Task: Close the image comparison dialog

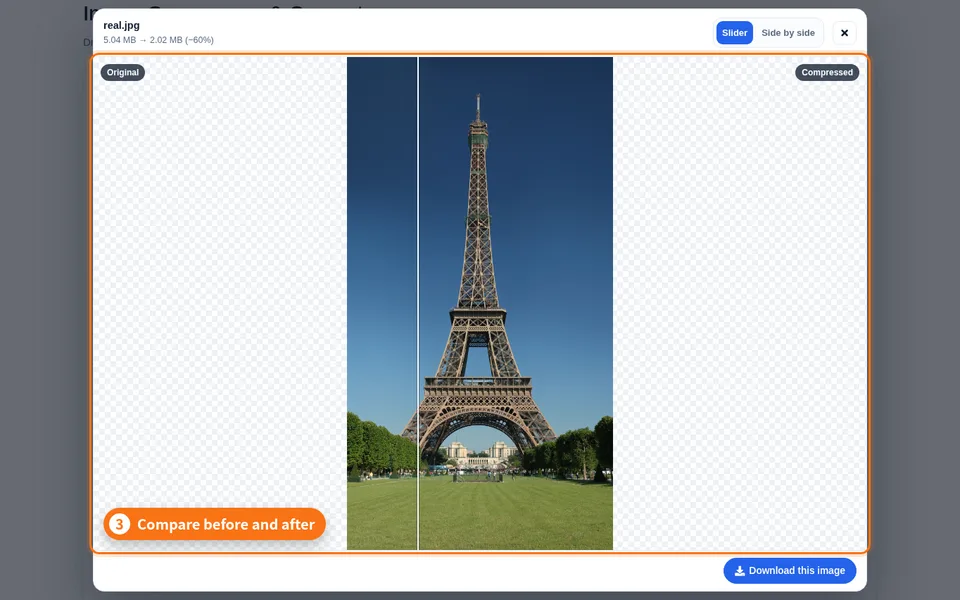Action: 844,33
